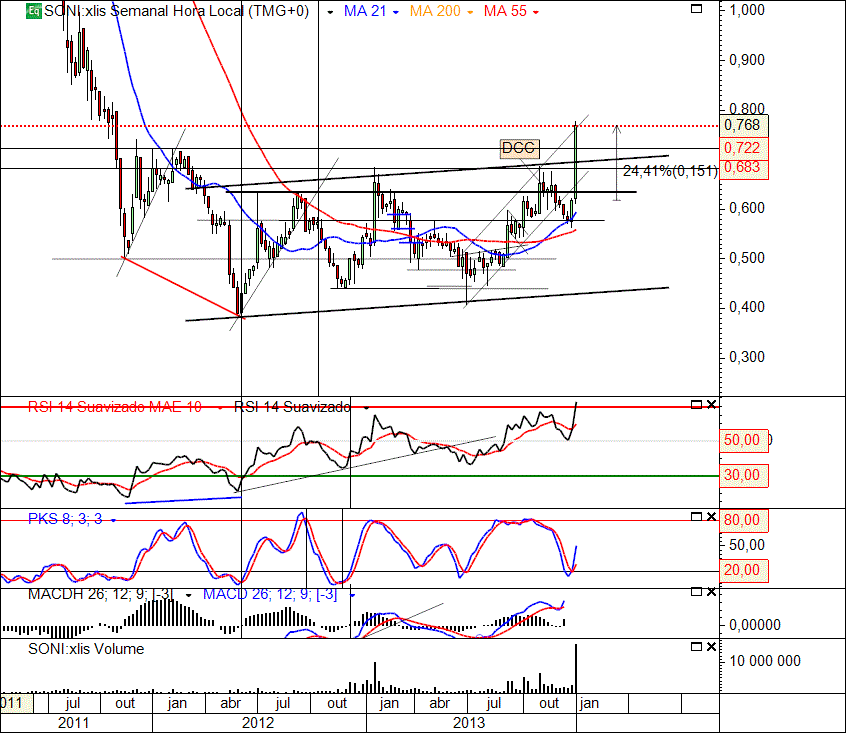
Task: Click the PKS 20,00 level tag
Action: point(744,571)
